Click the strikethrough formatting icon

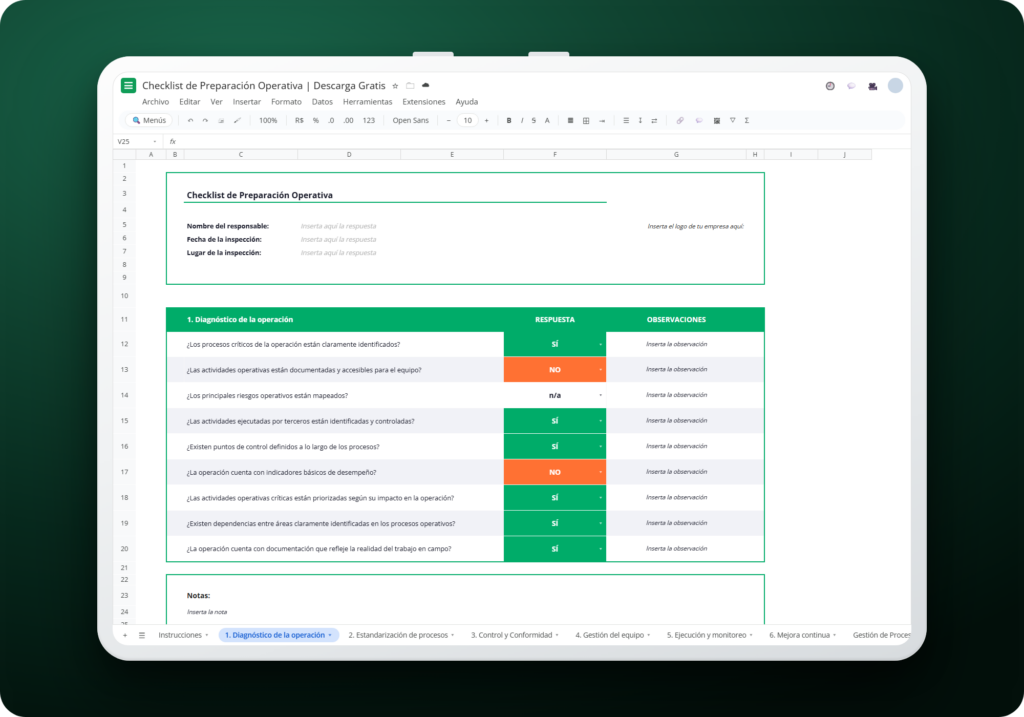534,121
